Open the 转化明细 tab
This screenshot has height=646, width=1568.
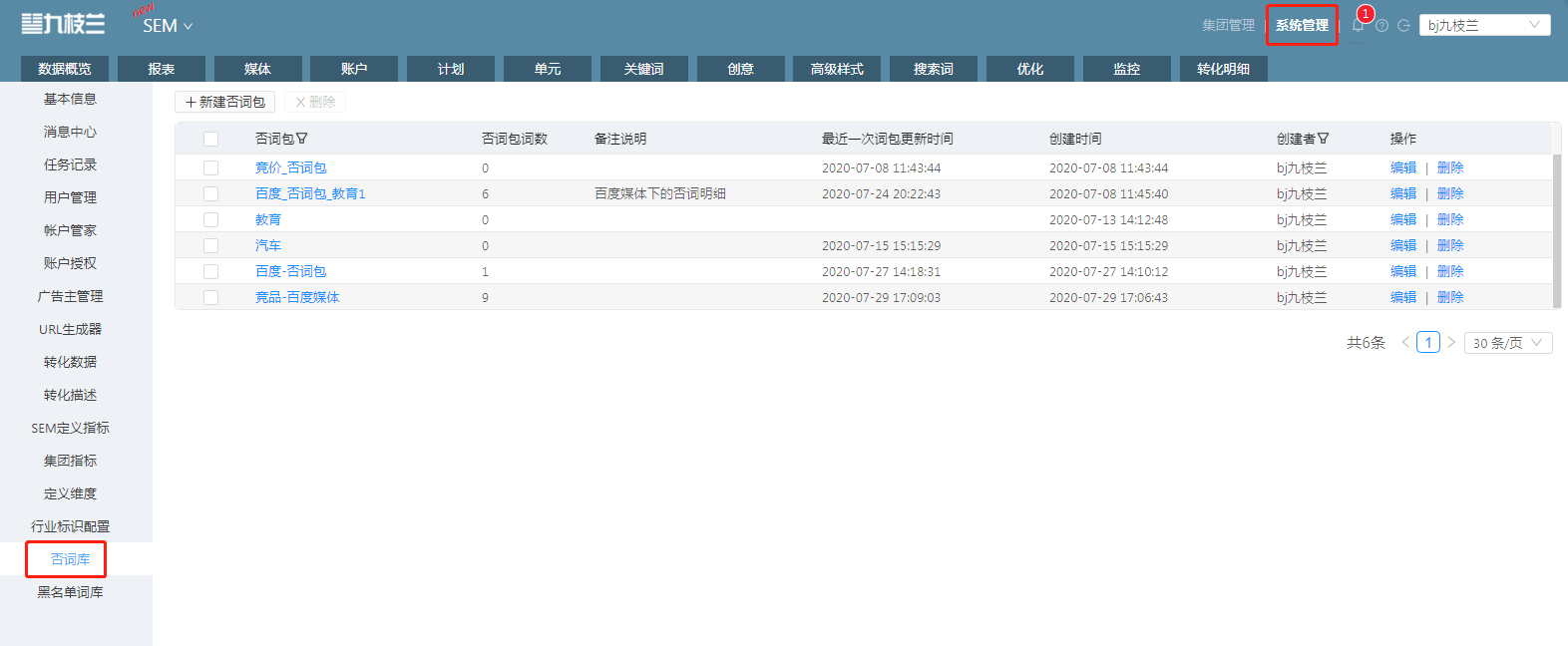click(x=1224, y=69)
